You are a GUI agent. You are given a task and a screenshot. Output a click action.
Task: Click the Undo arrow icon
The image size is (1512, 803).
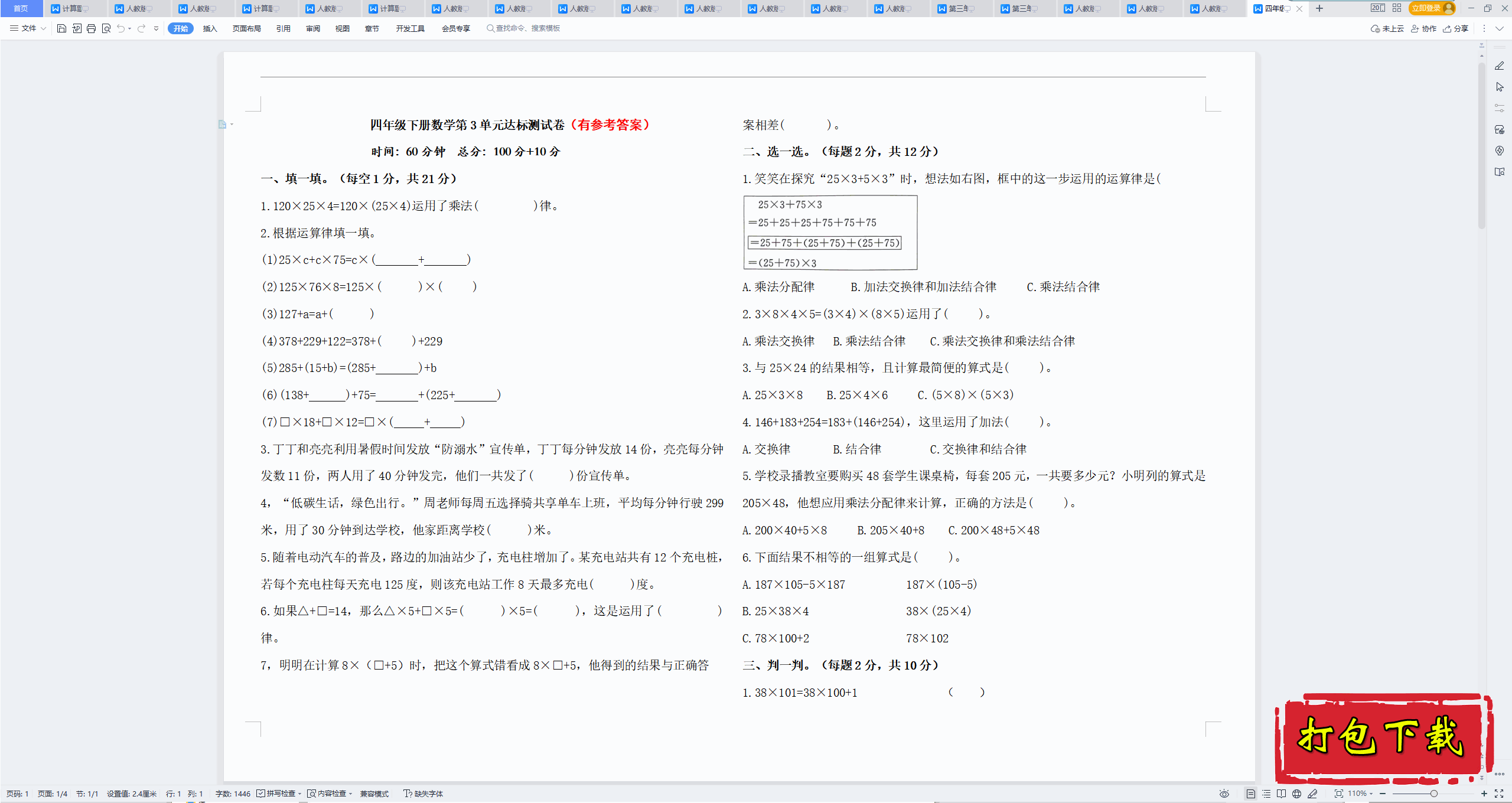[120, 28]
